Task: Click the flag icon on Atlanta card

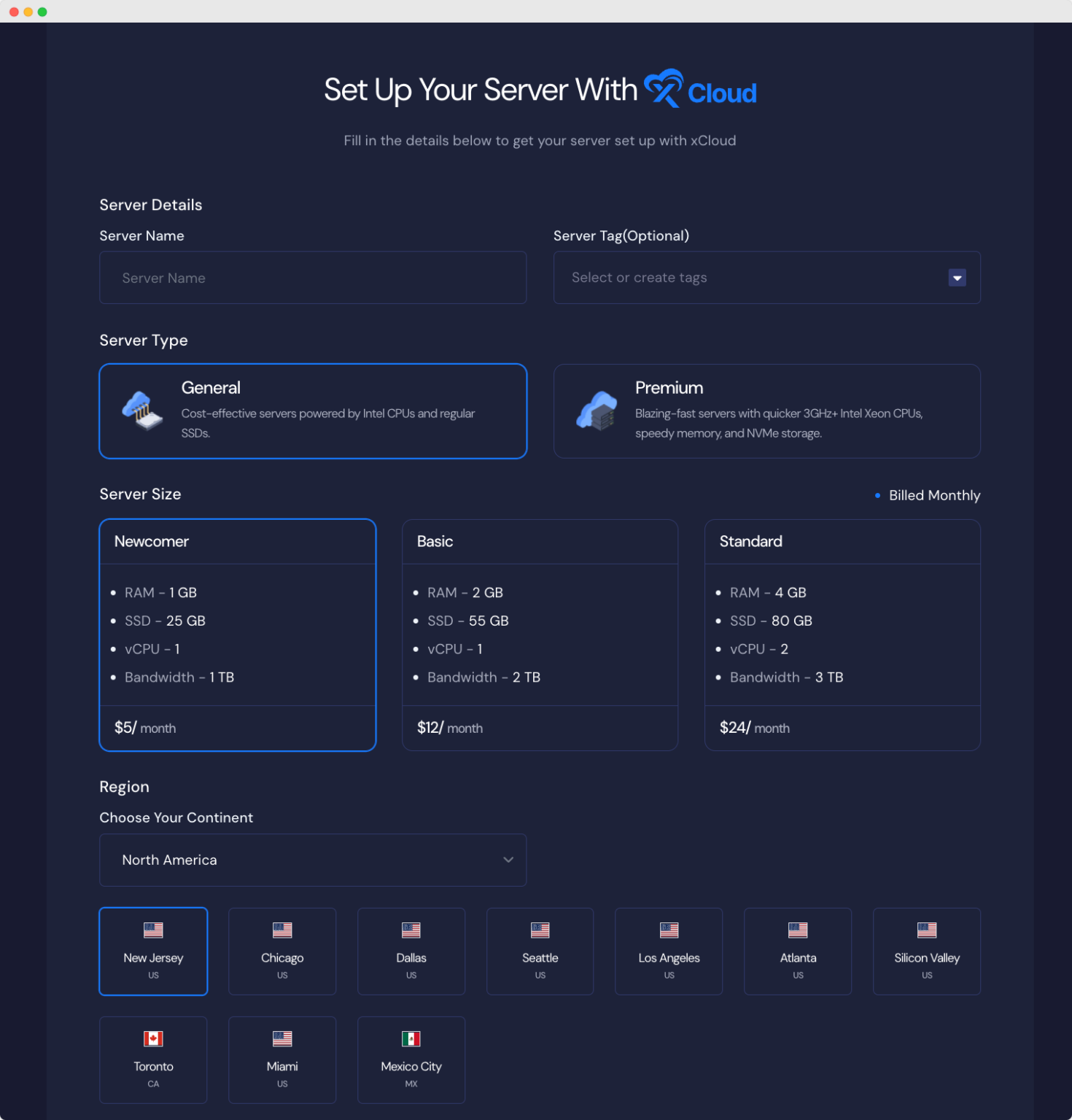Action: (x=797, y=930)
